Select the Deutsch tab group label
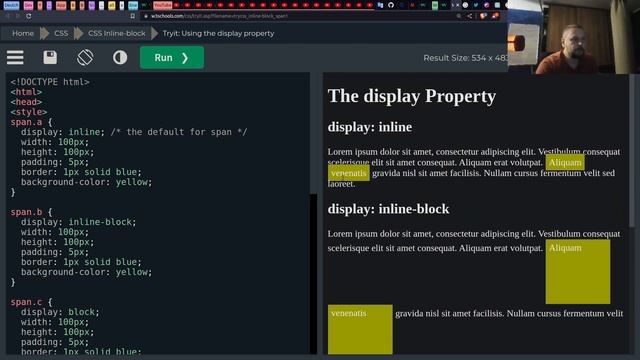The image size is (640, 360). (11, 5)
